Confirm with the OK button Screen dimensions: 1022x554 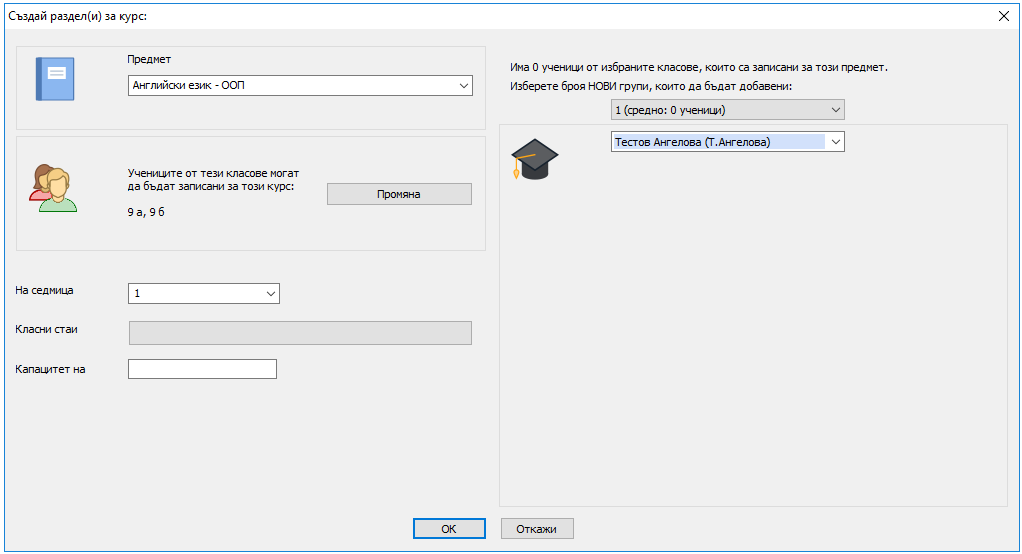pyautogui.click(x=449, y=529)
